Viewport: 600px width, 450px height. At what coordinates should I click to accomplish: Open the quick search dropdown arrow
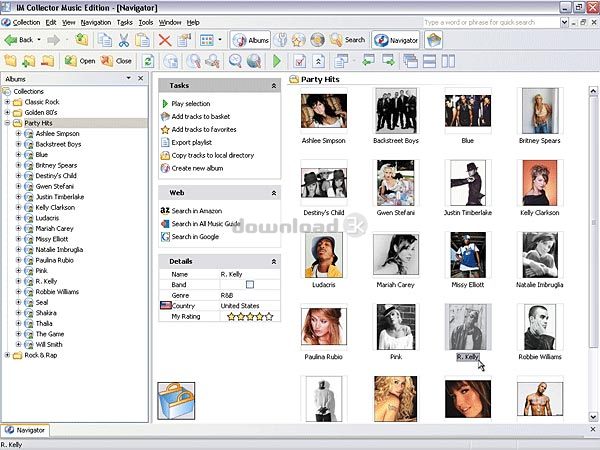564,22
